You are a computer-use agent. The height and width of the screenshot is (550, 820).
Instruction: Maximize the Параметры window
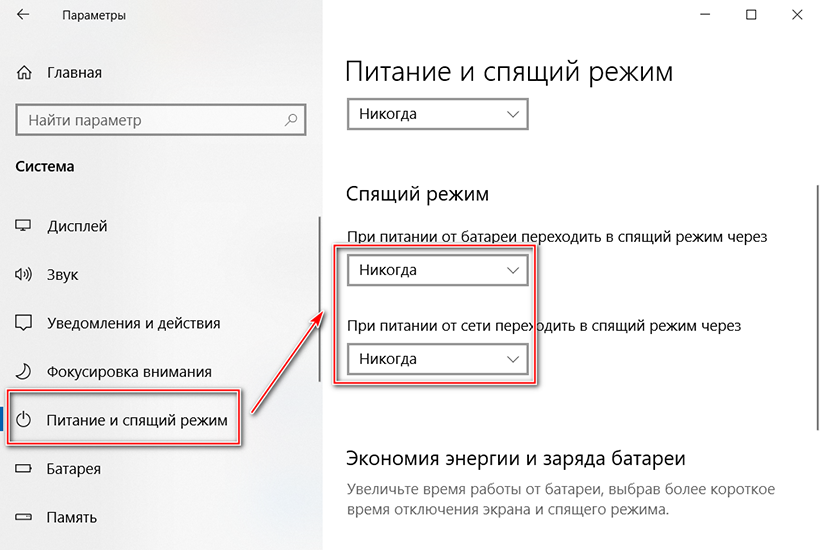point(751,15)
